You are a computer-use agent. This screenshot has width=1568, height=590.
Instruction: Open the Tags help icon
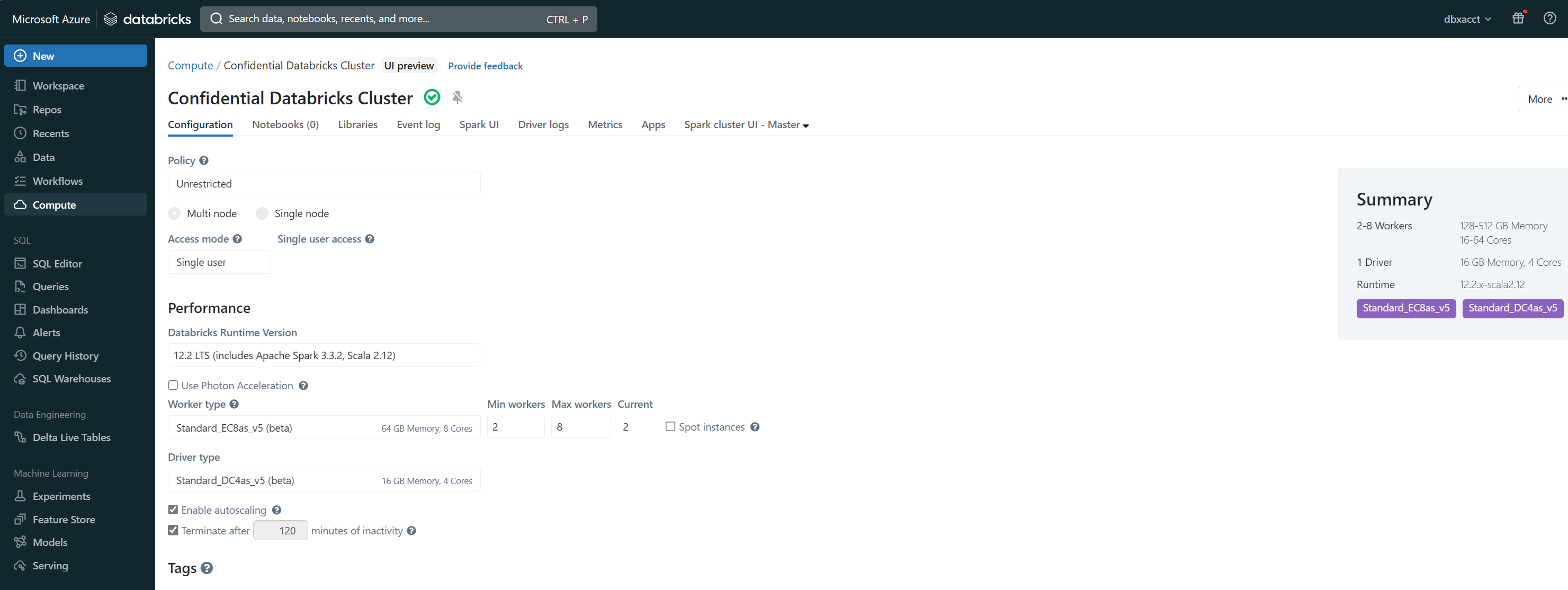(x=207, y=568)
